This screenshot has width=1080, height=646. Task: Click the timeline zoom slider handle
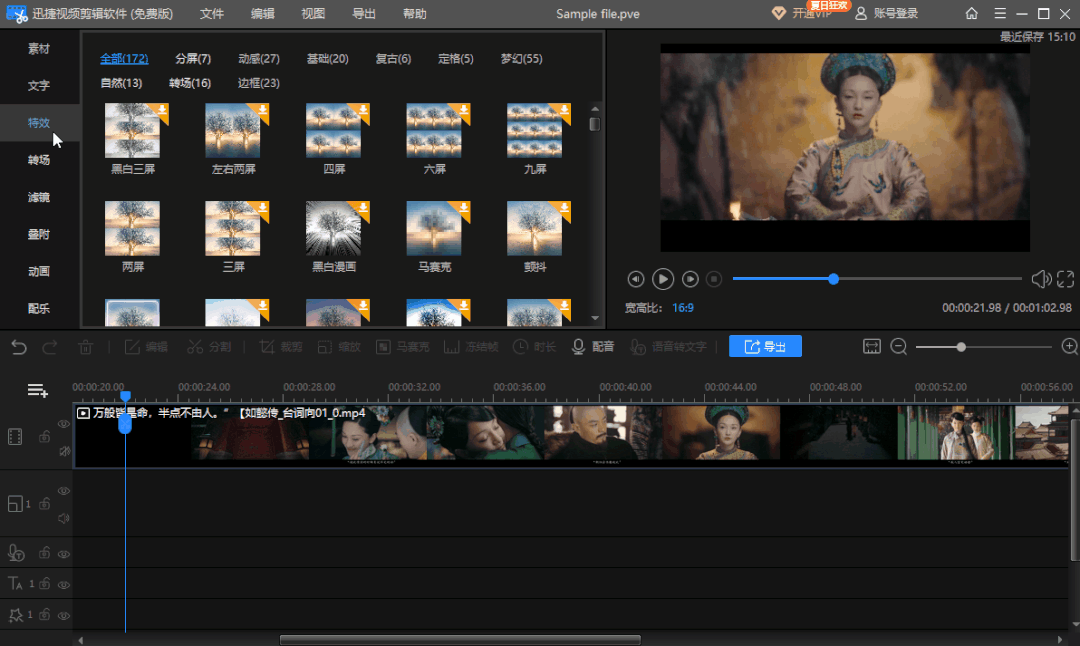click(961, 347)
